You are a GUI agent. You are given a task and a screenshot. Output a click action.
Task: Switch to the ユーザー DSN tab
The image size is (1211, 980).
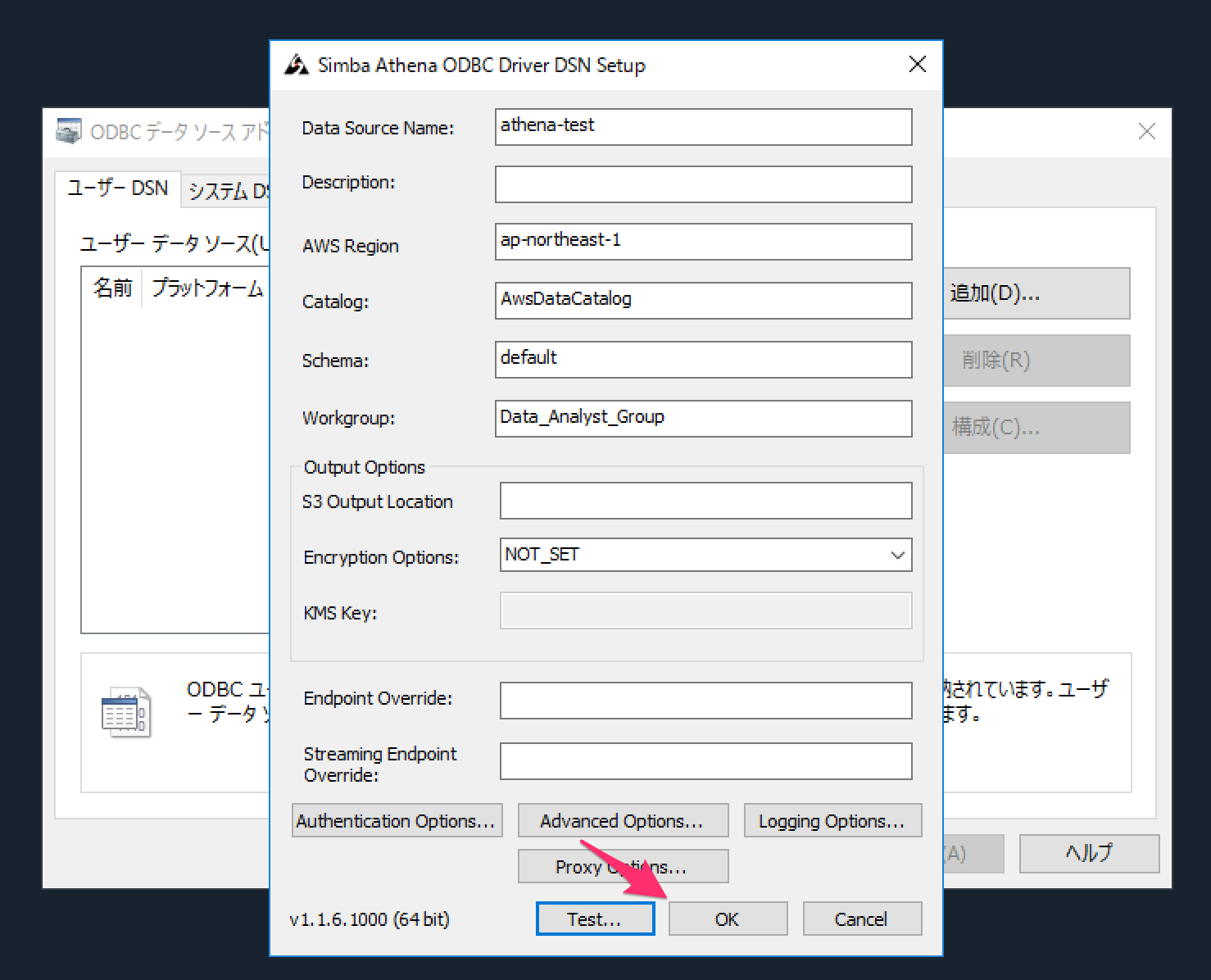point(117,188)
